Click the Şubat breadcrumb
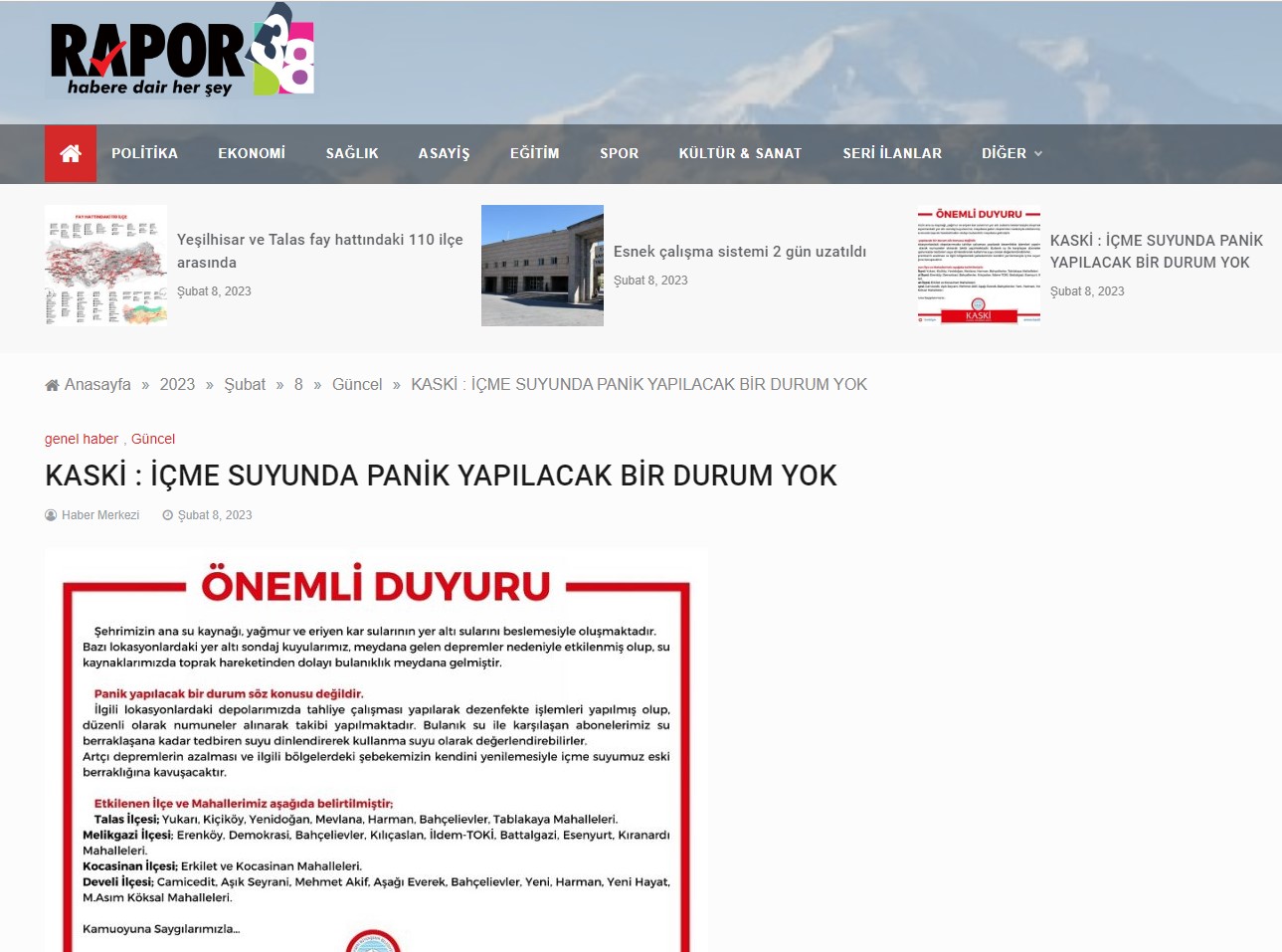This screenshot has width=1282, height=952. (245, 384)
